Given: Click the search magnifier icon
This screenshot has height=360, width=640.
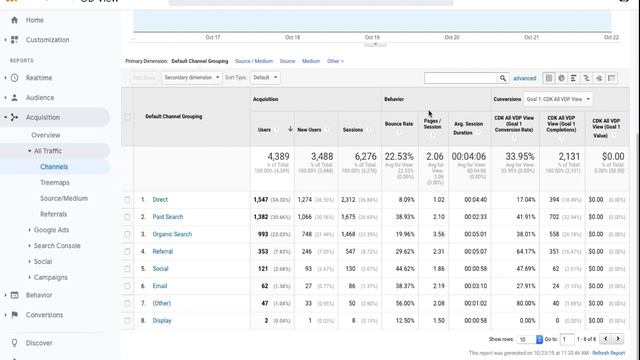Looking at the screenshot, I should [x=503, y=78].
